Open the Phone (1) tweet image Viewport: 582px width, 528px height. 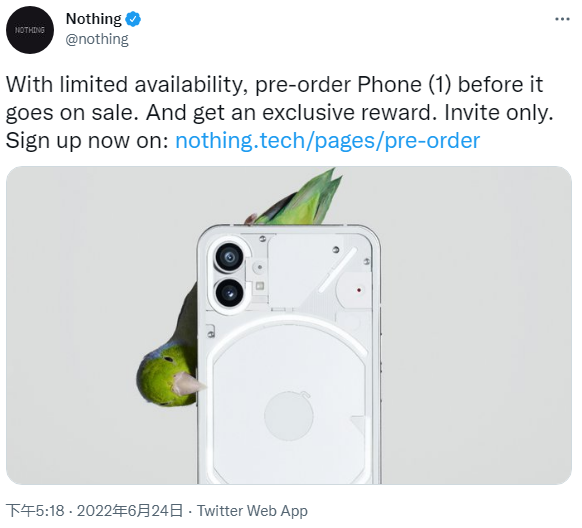pyautogui.click(x=289, y=325)
